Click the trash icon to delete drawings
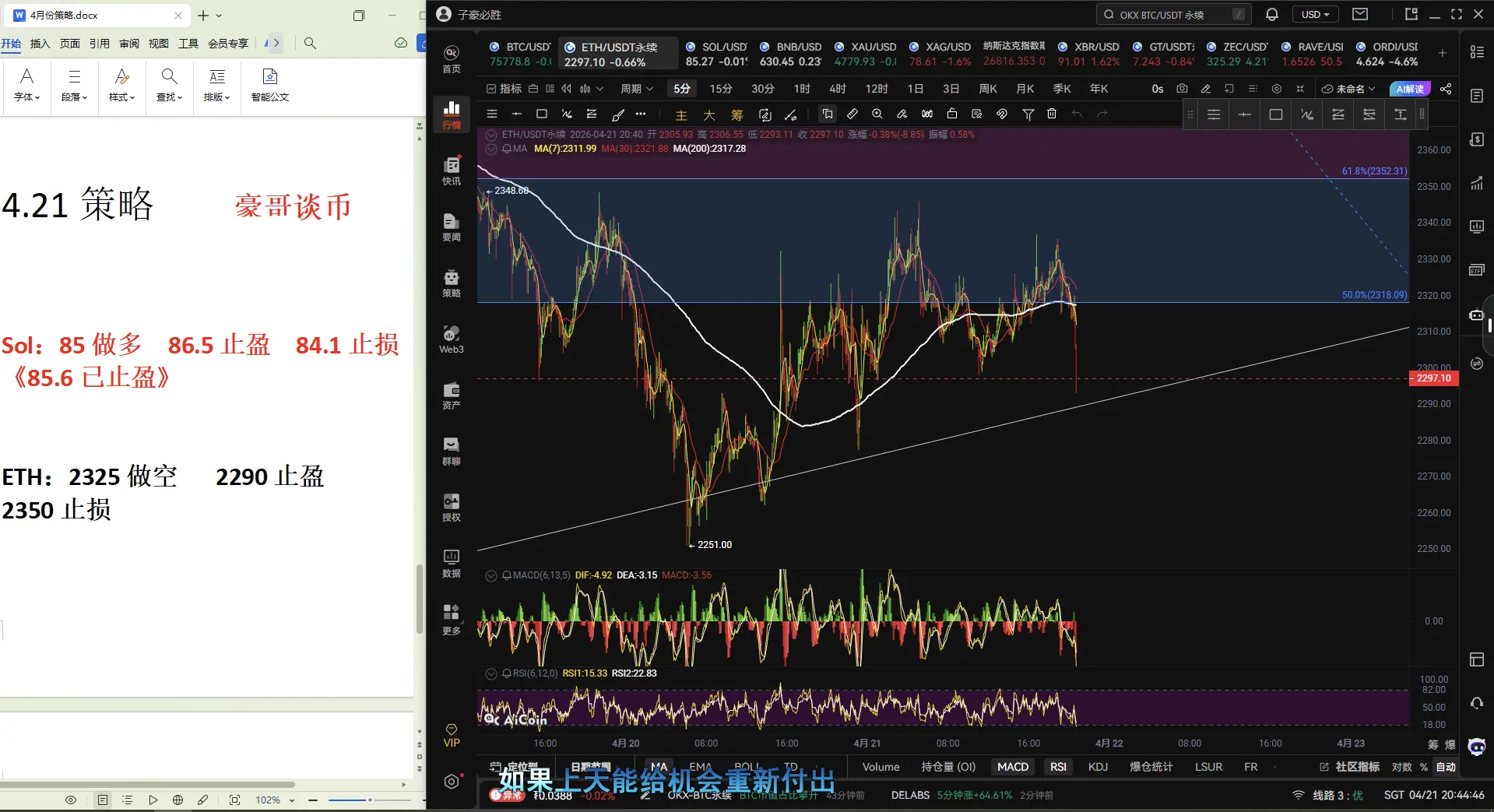This screenshot has height=812, width=1494. tap(1052, 114)
